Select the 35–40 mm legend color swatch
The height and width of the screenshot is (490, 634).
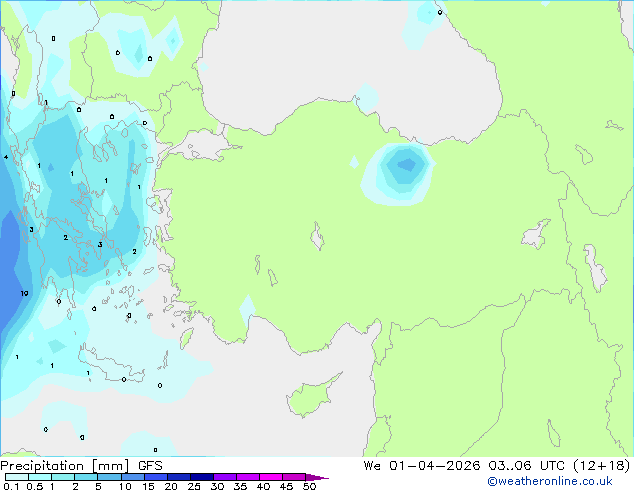point(247,477)
